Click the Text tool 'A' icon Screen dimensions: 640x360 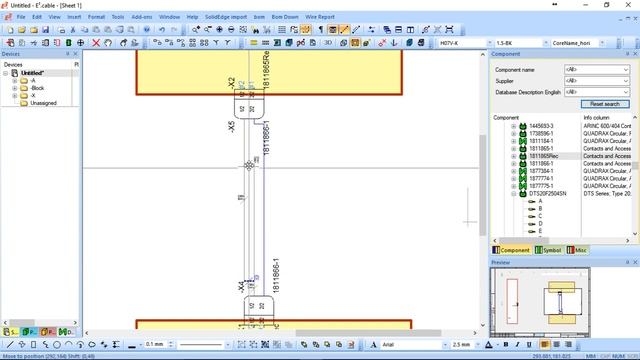(373, 345)
